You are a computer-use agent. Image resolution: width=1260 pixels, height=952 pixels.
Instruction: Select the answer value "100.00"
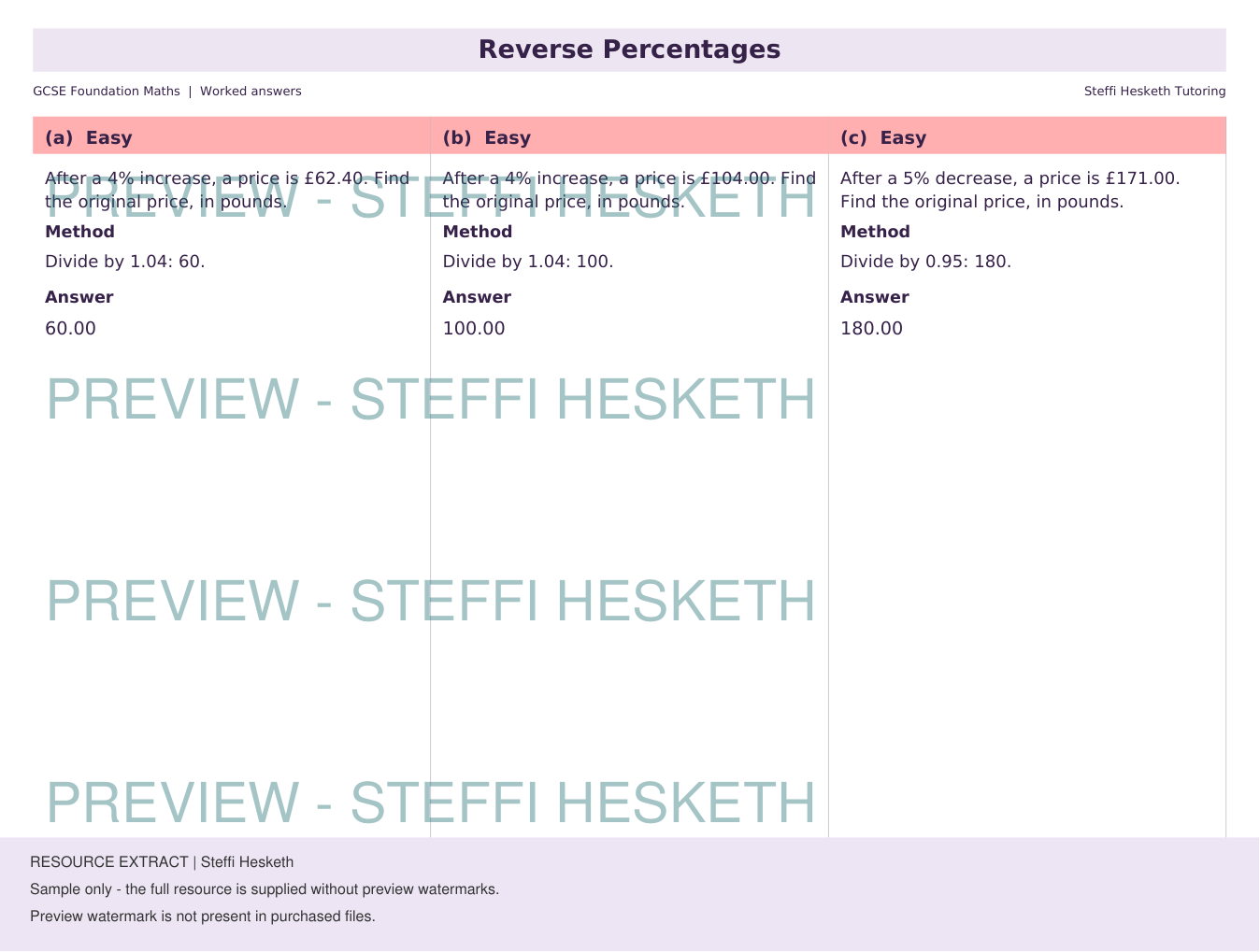click(x=474, y=329)
